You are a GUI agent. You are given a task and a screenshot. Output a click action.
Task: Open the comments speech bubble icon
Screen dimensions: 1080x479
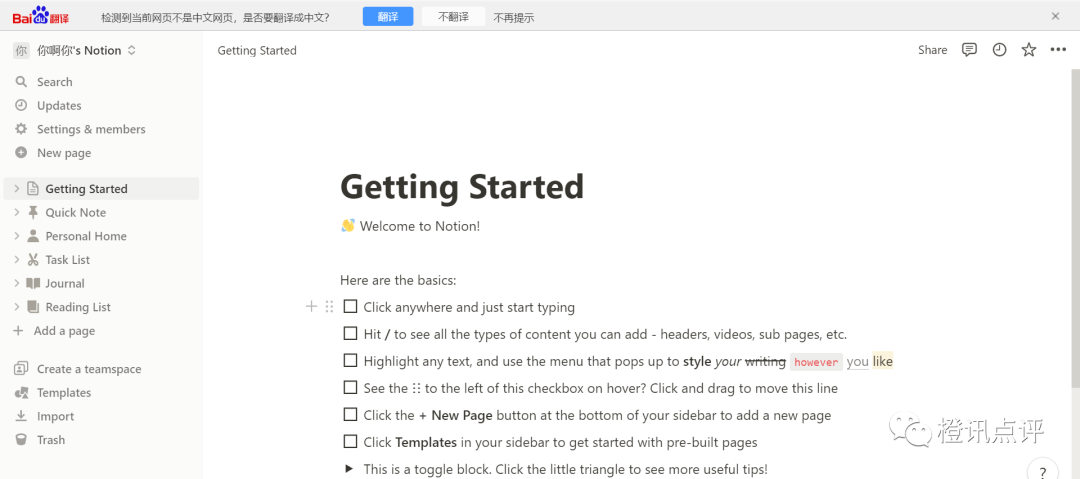click(969, 50)
